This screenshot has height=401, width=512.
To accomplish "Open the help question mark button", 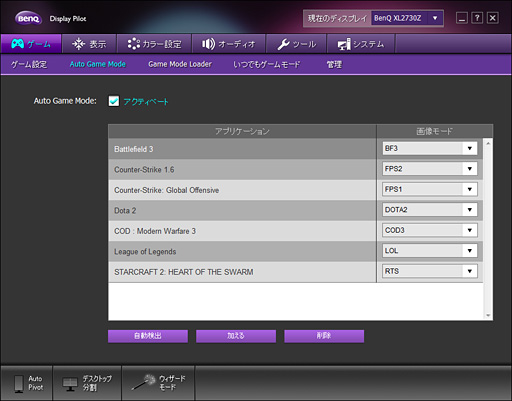I will 477,18.
